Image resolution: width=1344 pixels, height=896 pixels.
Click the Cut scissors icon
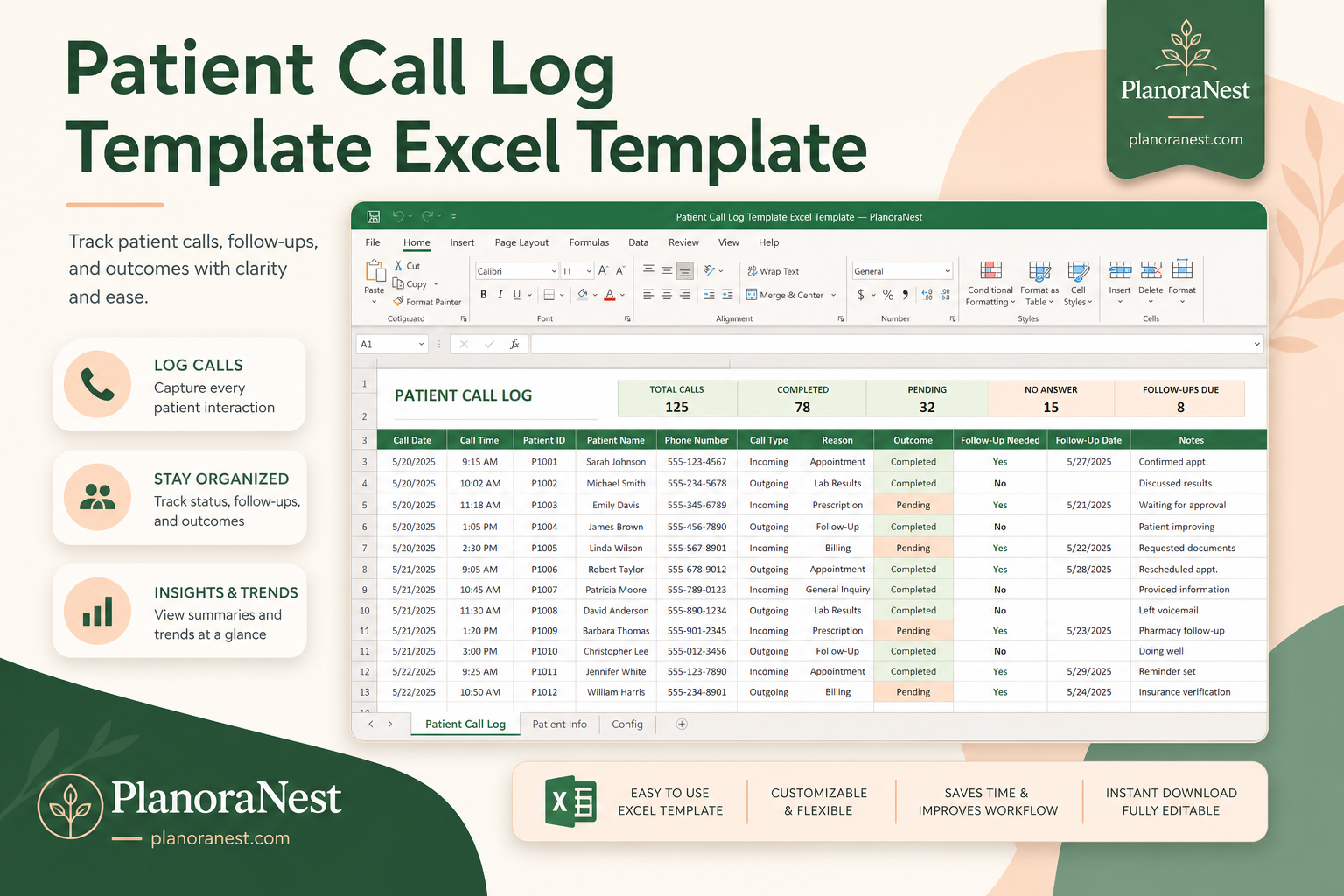[x=398, y=265]
